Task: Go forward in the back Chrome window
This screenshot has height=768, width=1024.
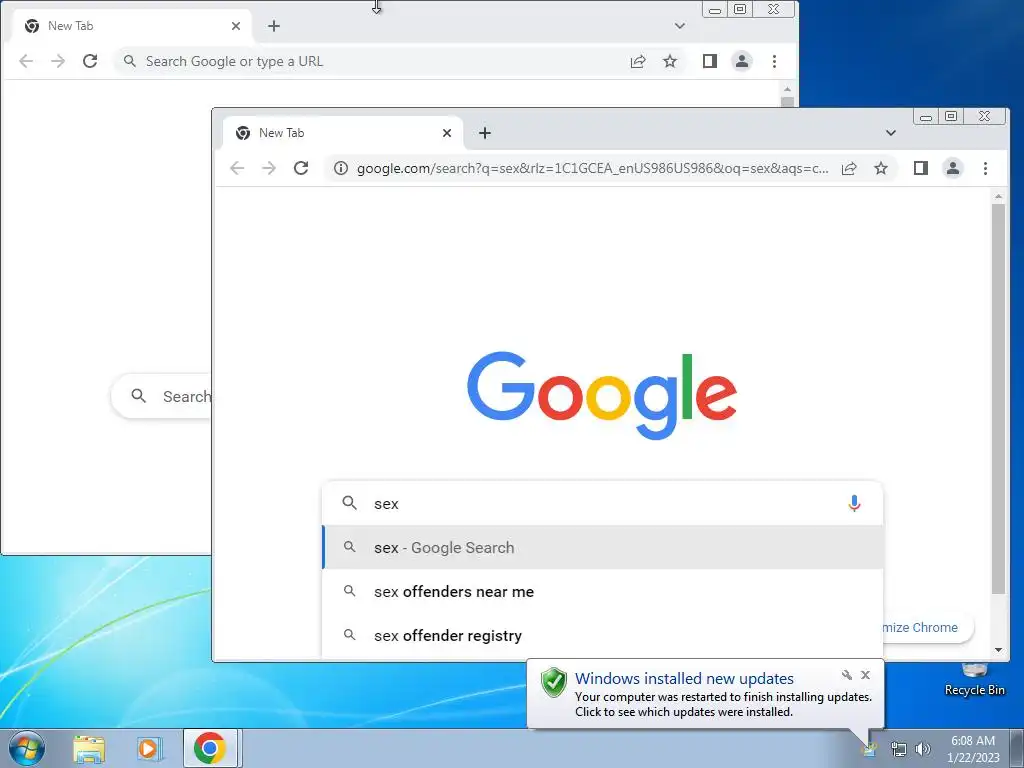Action: click(58, 61)
